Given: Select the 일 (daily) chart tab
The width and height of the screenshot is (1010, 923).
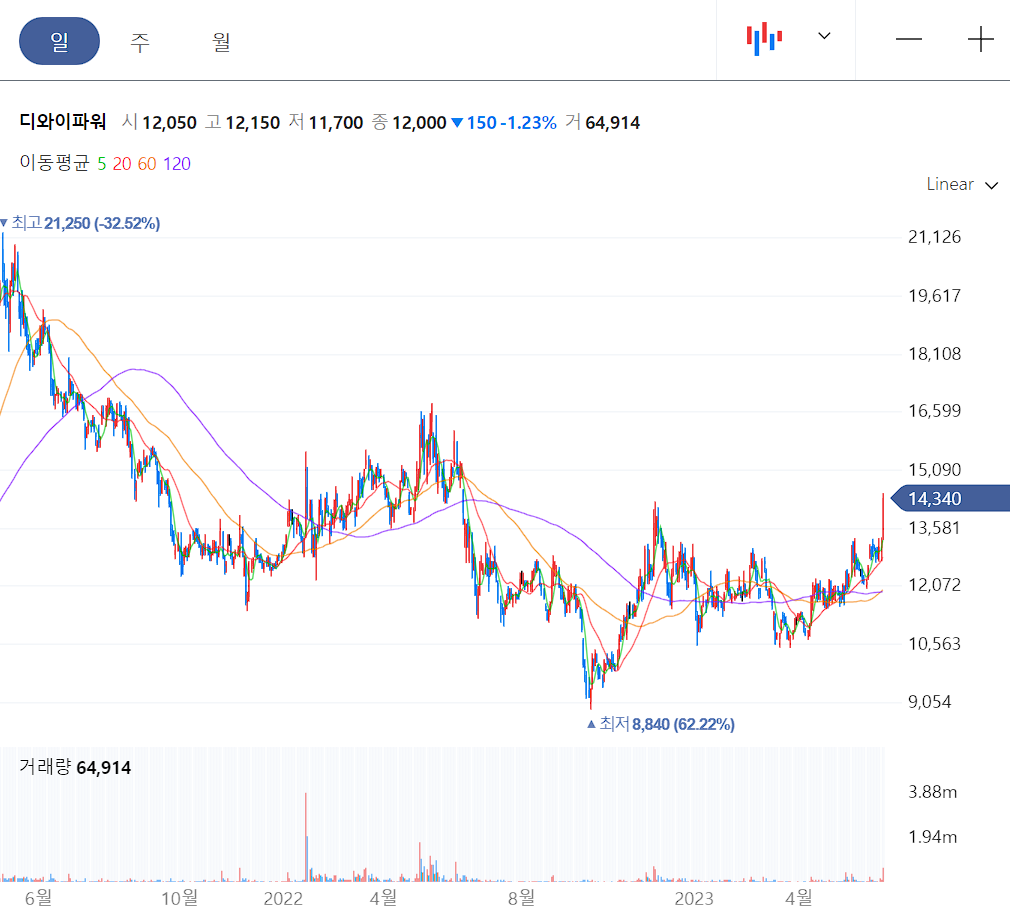Looking at the screenshot, I should click(x=59, y=41).
